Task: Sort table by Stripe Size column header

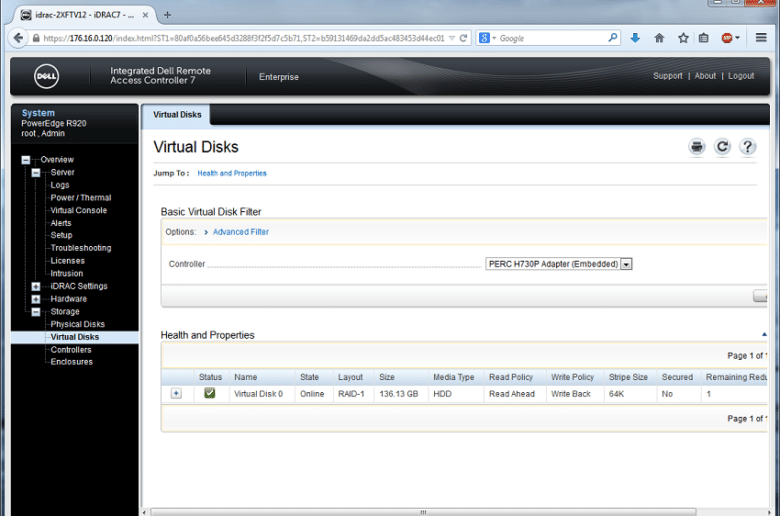Action: [628, 377]
